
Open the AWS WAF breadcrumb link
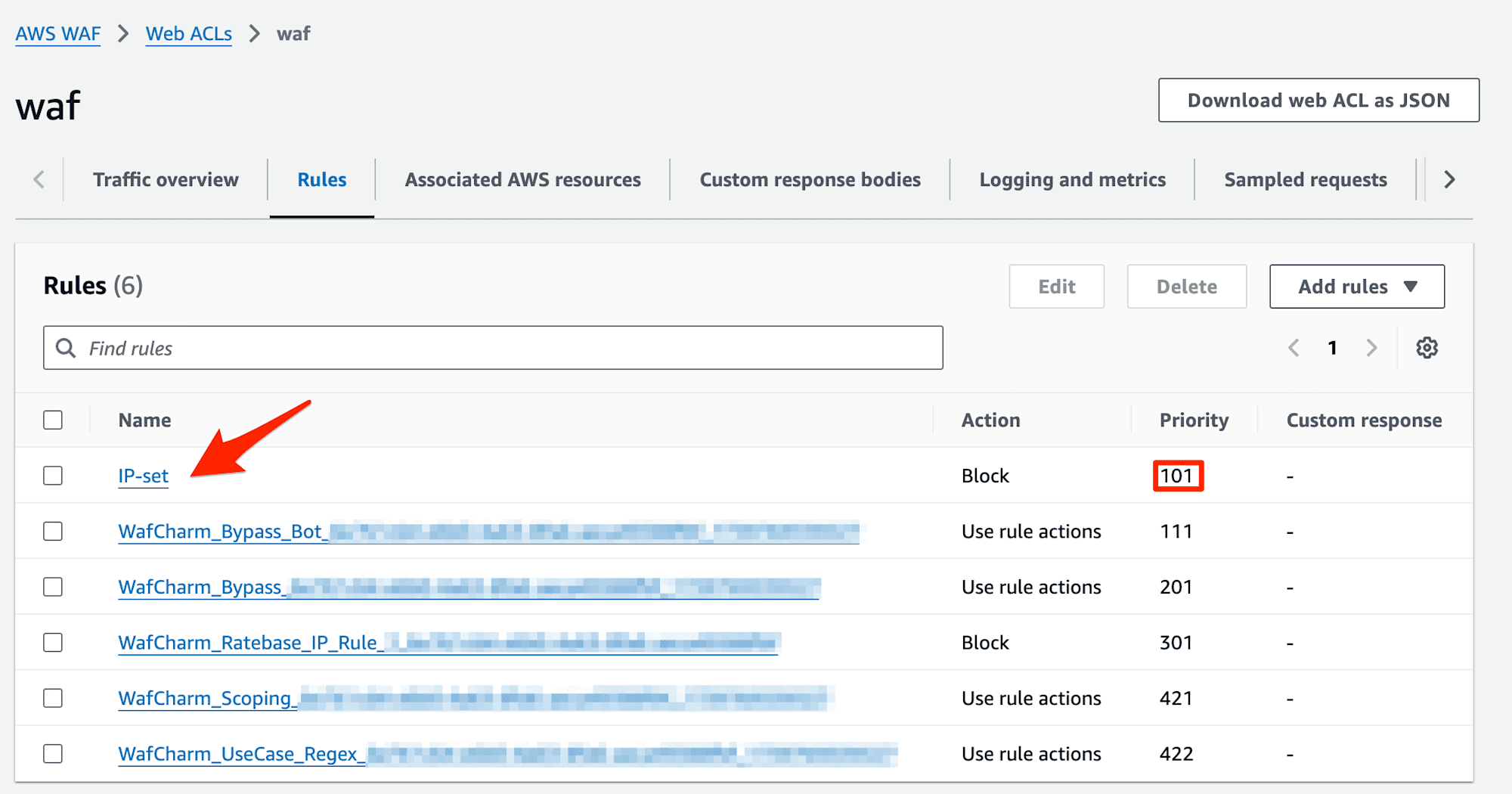[58, 34]
